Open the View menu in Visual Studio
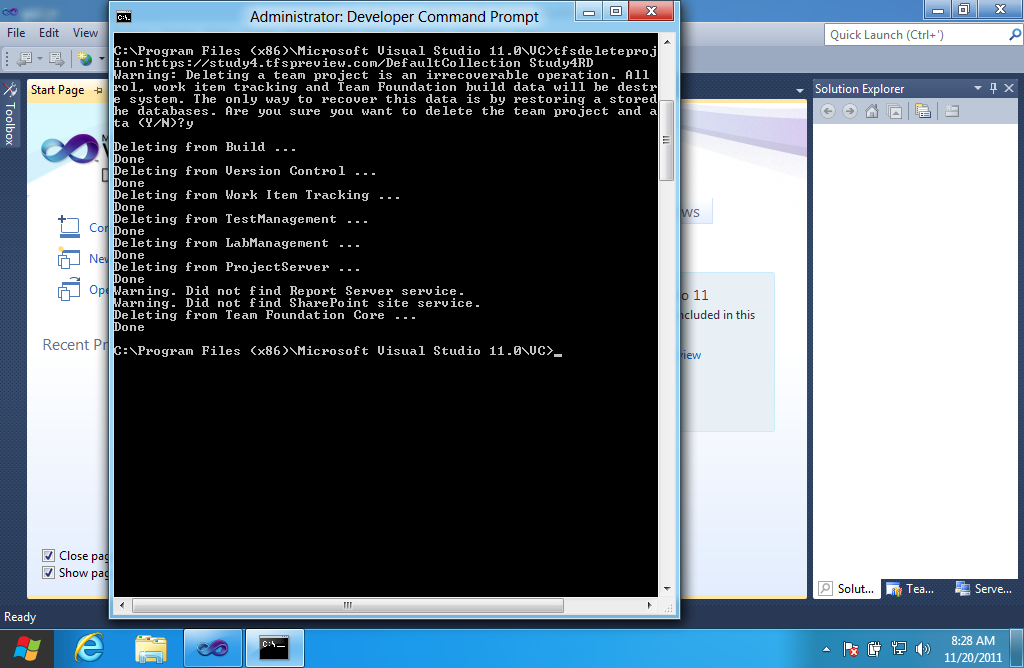The width and height of the screenshot is (1024, 668). (85, 33)
